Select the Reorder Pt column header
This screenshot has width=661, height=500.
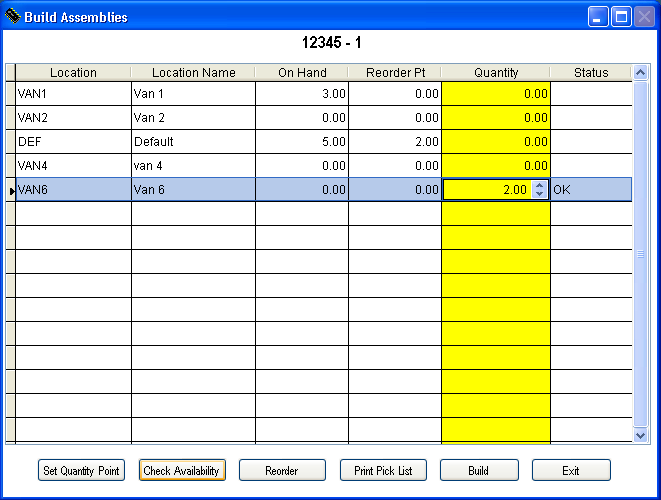pos(394,73)
